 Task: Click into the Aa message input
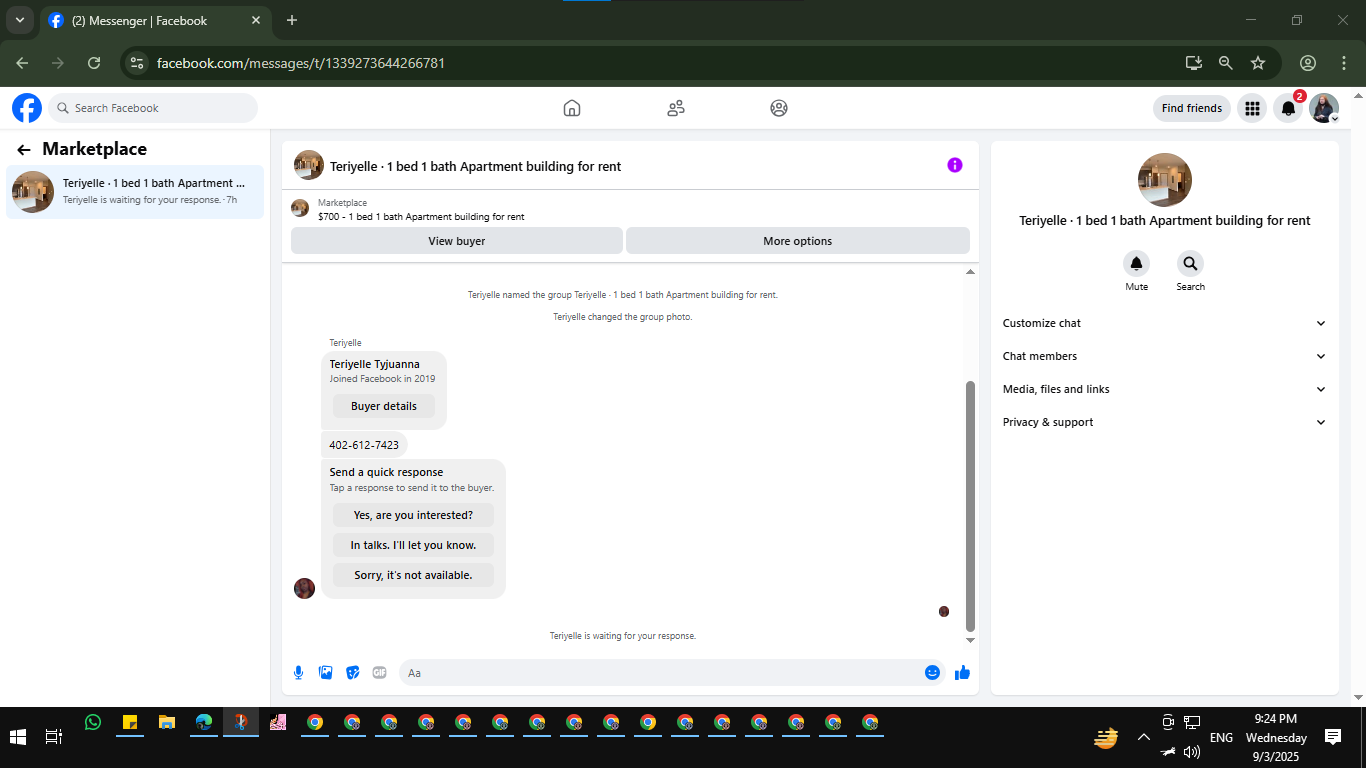point(660,673)
